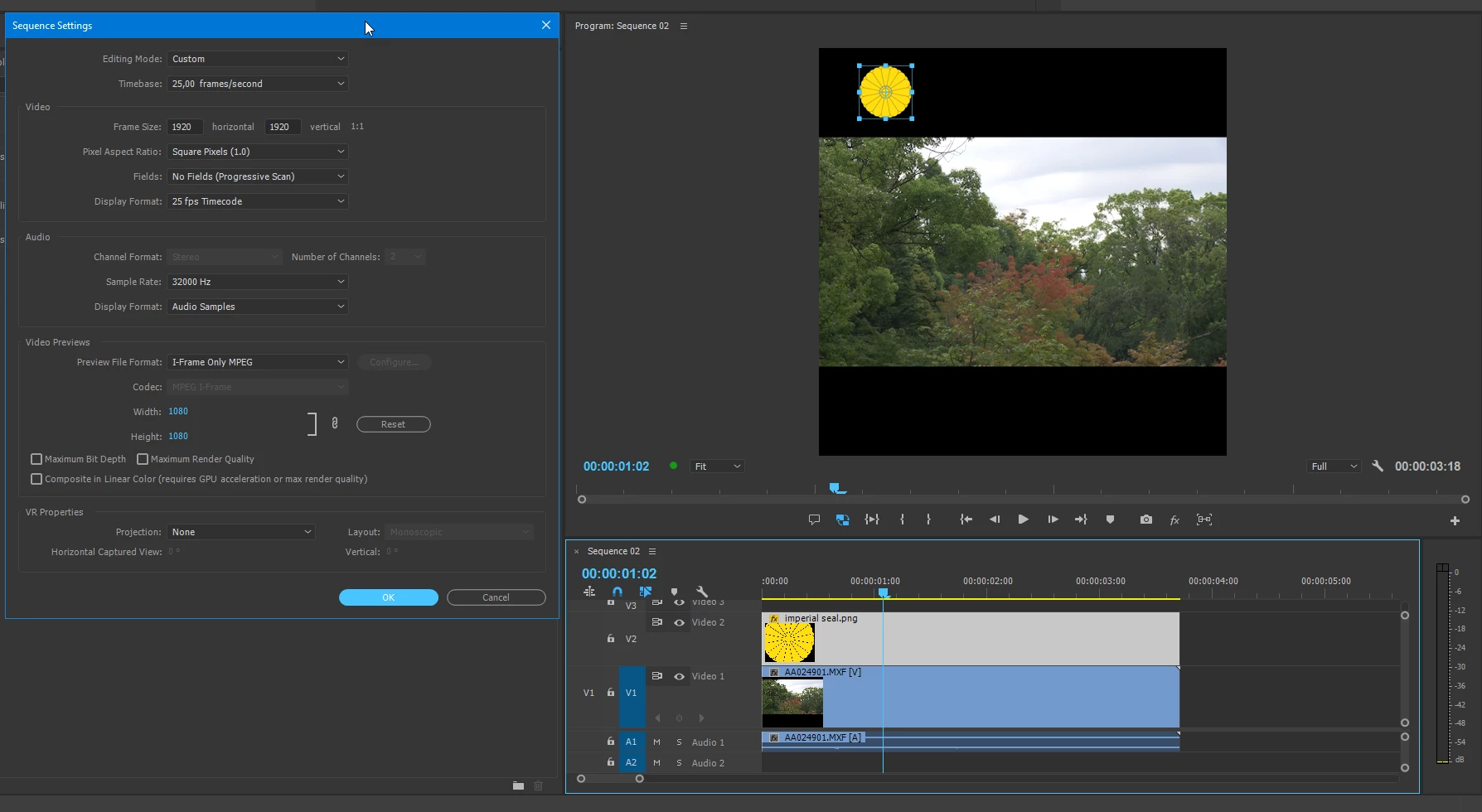Open audio Display Format dropdown

(258, 307)
